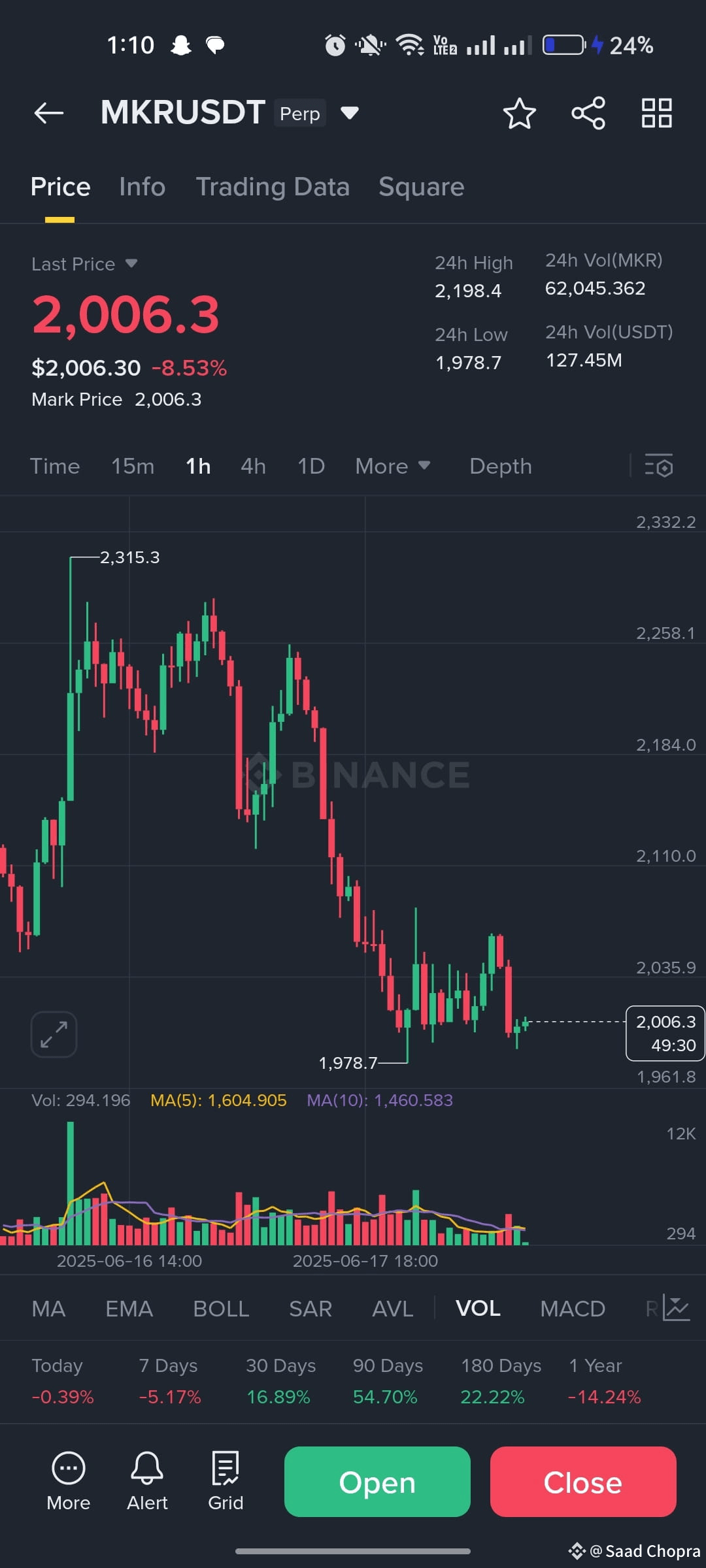Tap the green Open position button
The height and width of the screenshot is (1568, 706).
[377, 1482]
